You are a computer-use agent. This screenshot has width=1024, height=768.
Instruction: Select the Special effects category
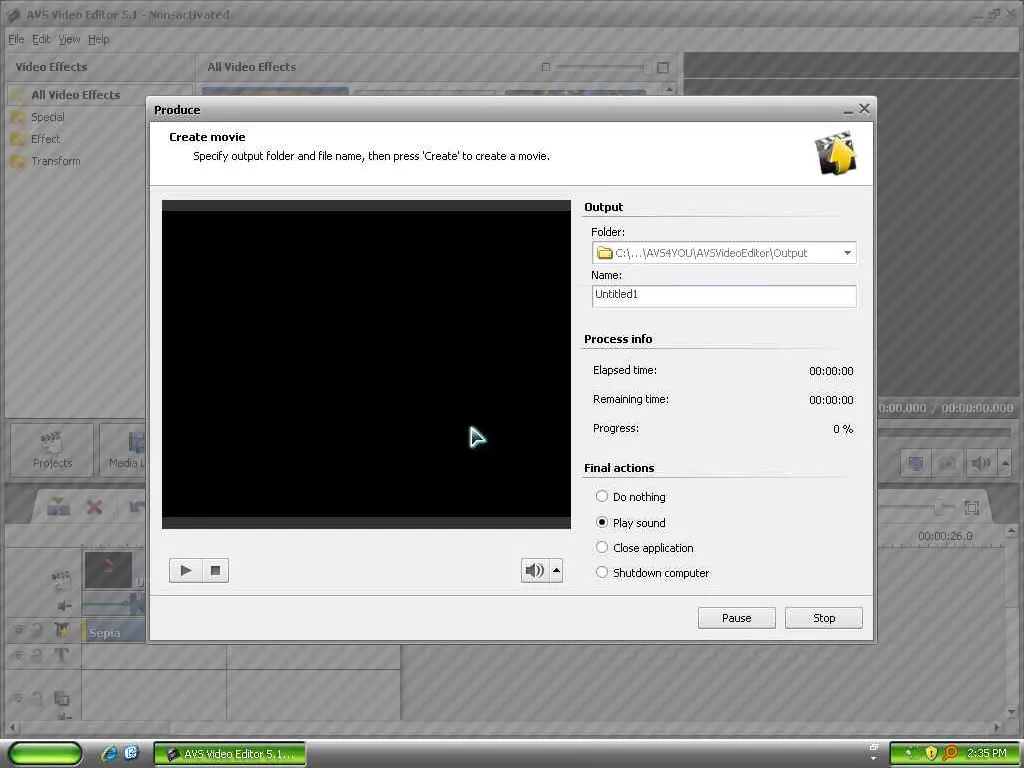(47, 117)
